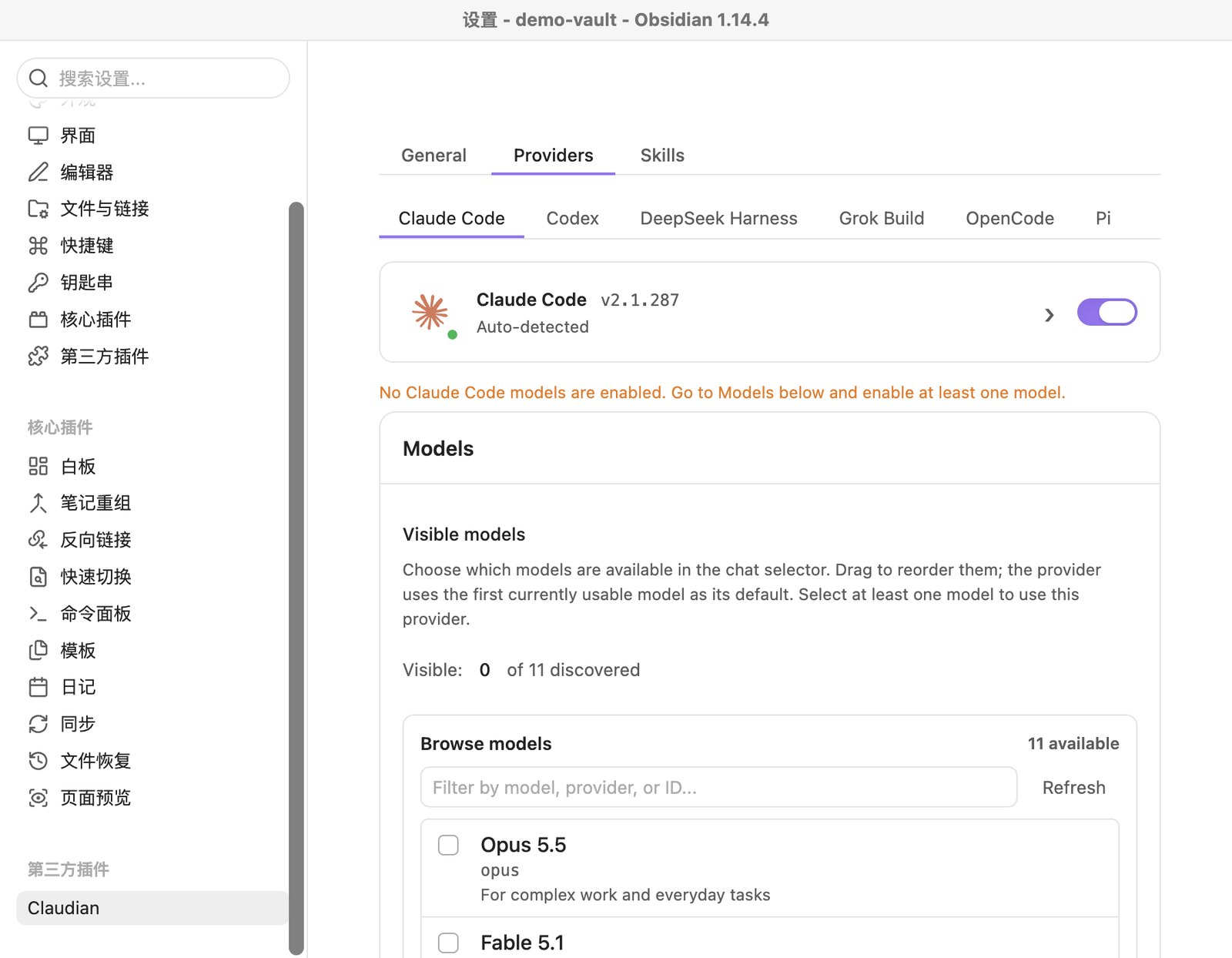The width and height of the screenshot is (1232, 958).
Task: Click the Claude Code starburst logo
Action: pos(430,312)
